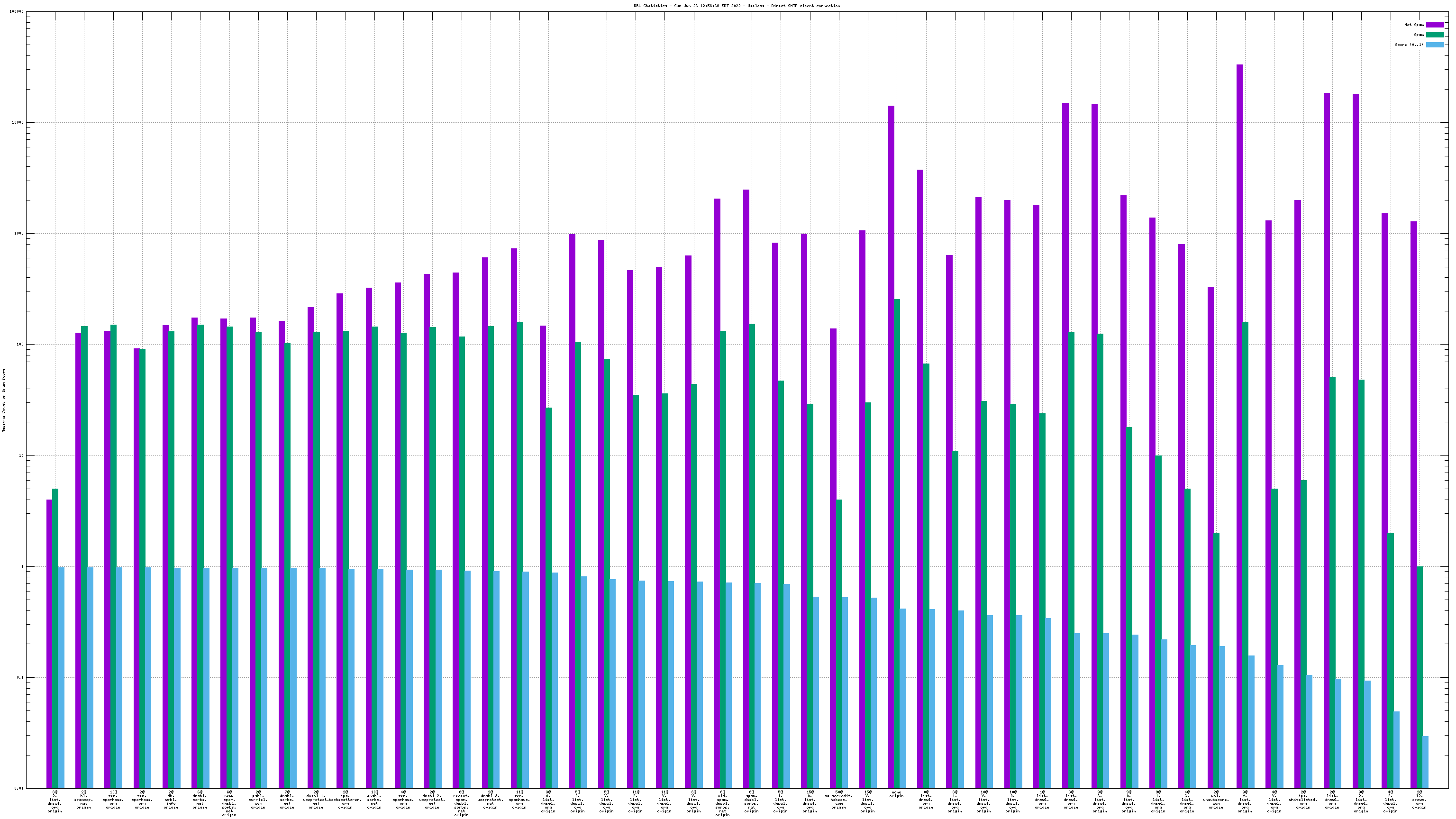Click the psbl.surriel.com origin x-axis label

click(x=258, y=800)
